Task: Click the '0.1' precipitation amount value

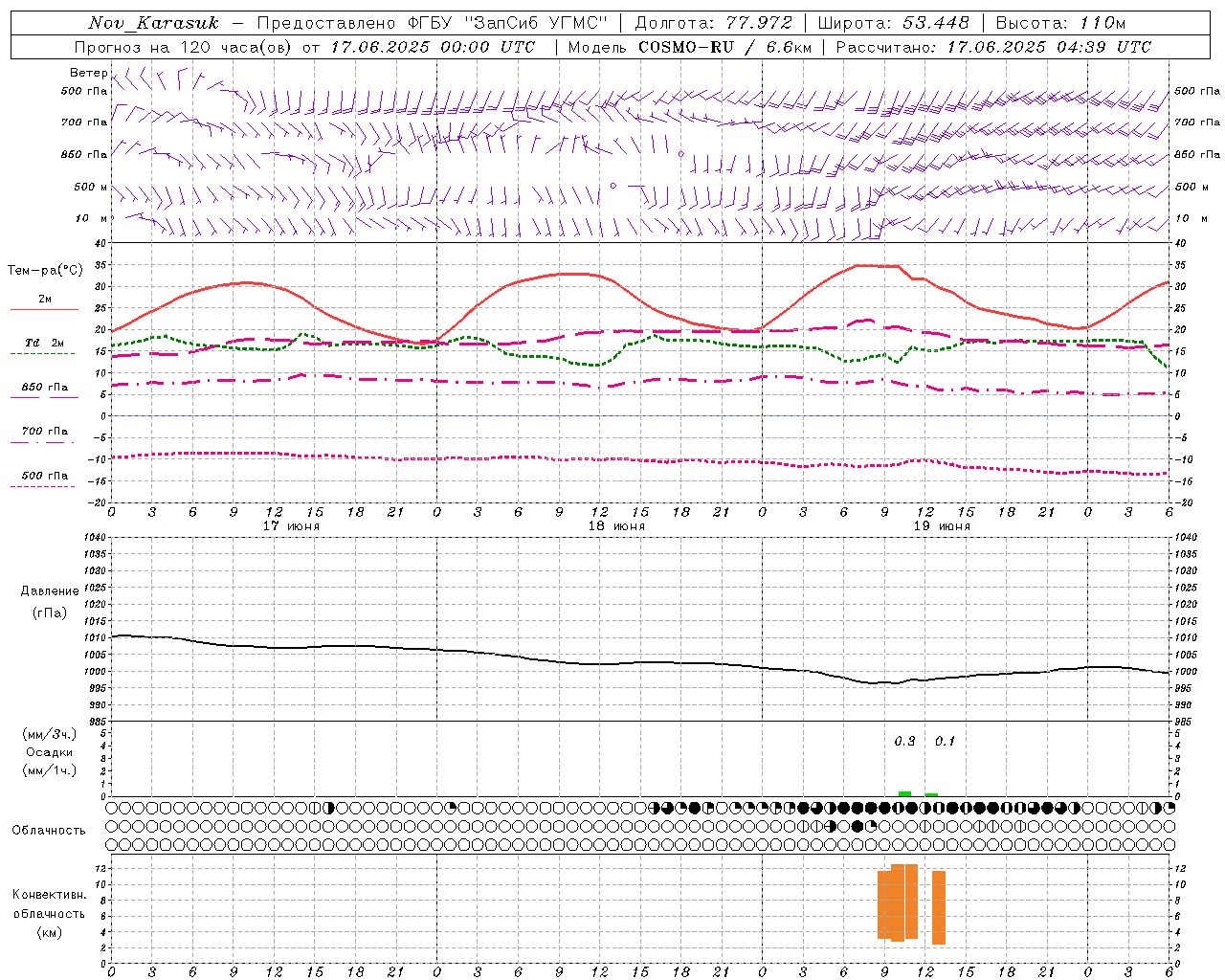Action: 945,742
